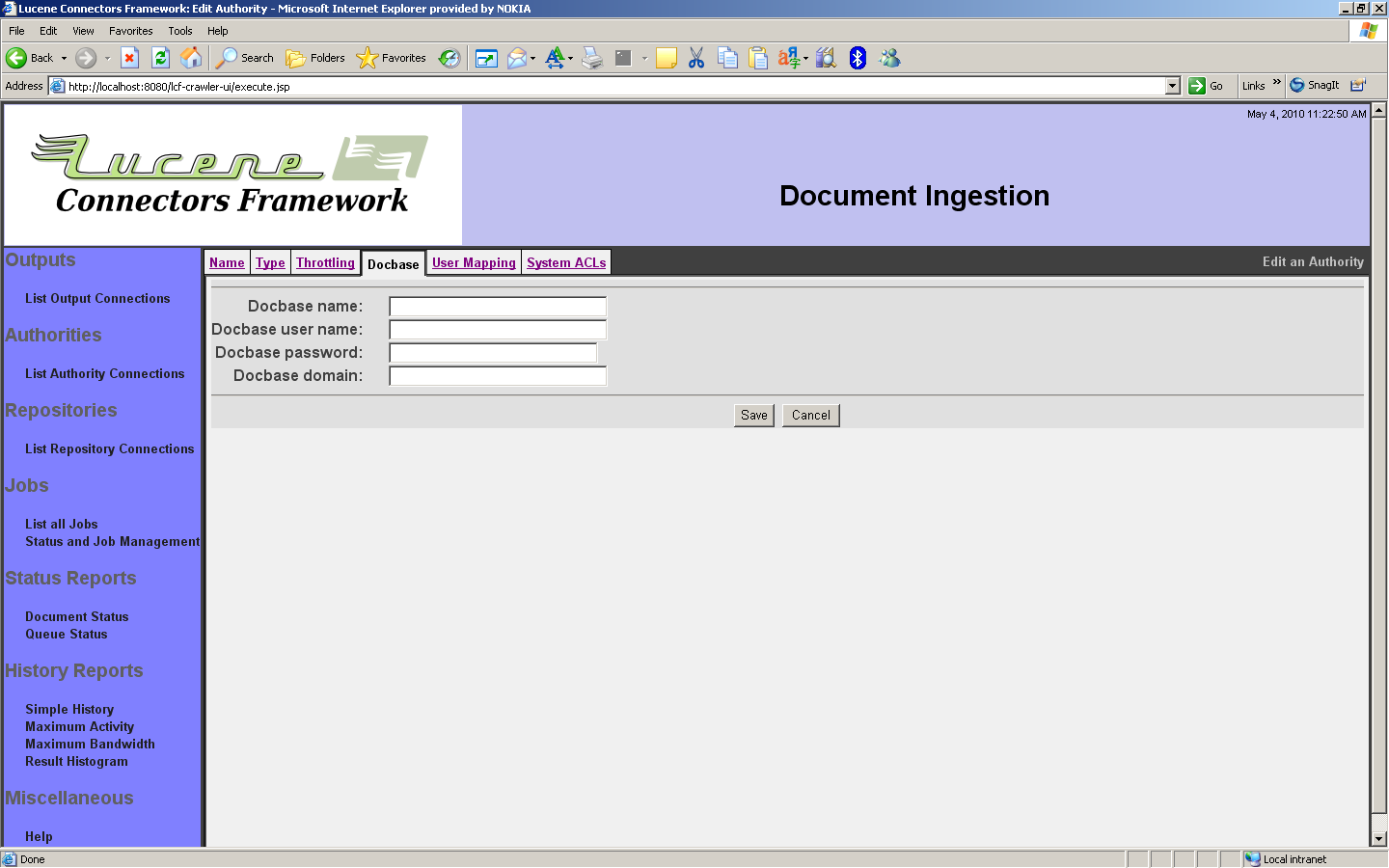Image resolution: width=1389 pixels, height=868 pixels.
Task: Open the Favorites star button
Action: [392, 58]
